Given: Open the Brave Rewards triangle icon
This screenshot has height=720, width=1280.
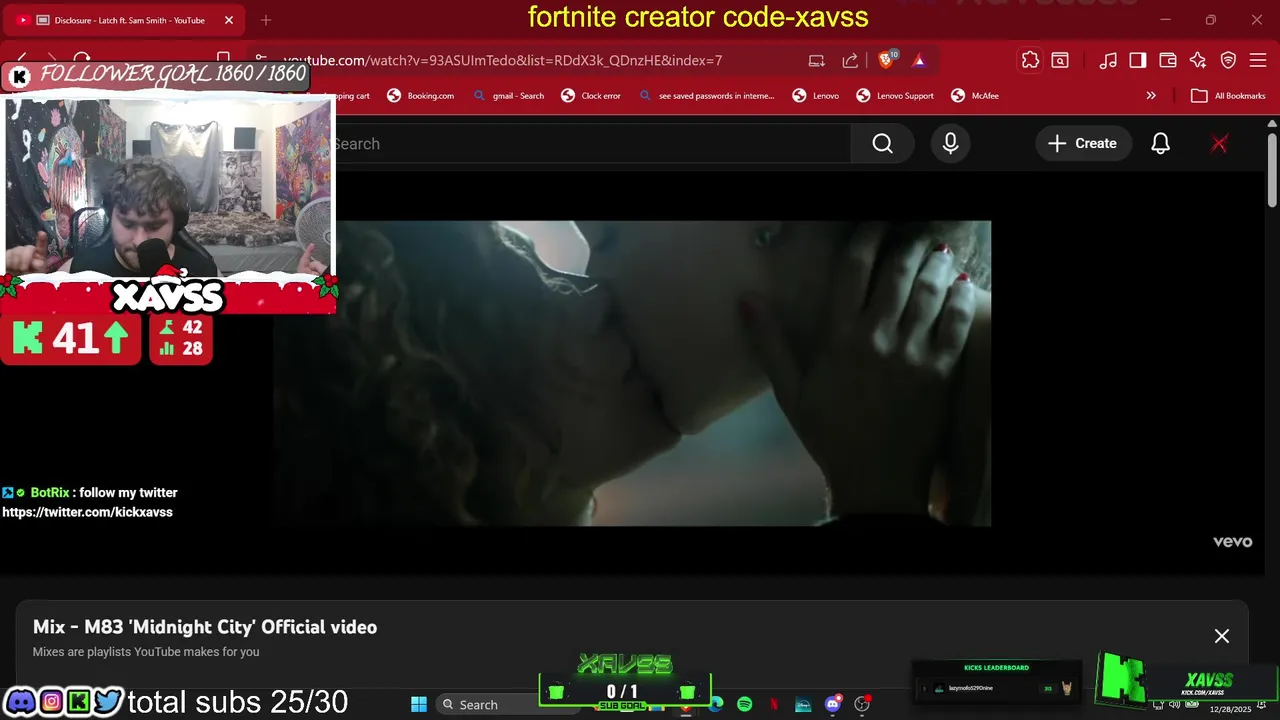Looking at the screenshot, I should point(919,60).
